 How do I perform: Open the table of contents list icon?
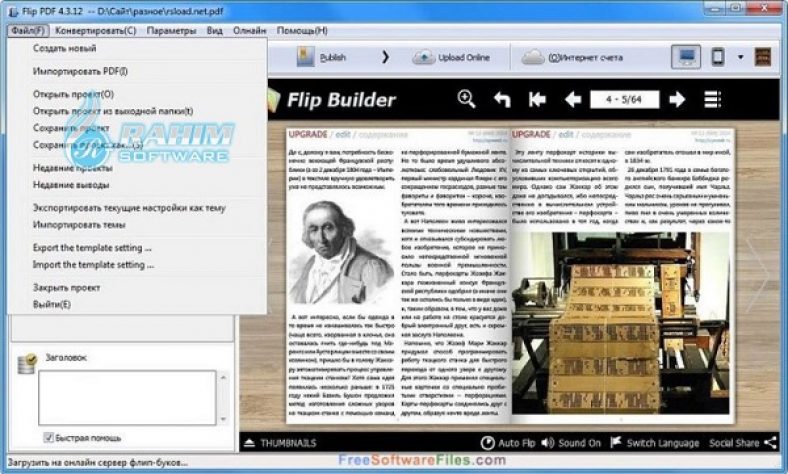point(713,100)
